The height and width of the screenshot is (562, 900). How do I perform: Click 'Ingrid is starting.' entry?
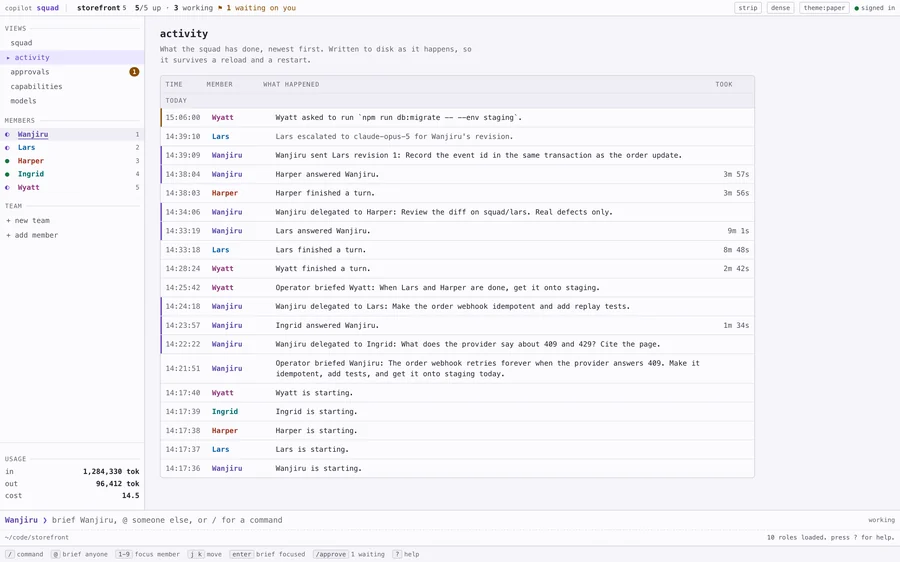pos(457,412)
